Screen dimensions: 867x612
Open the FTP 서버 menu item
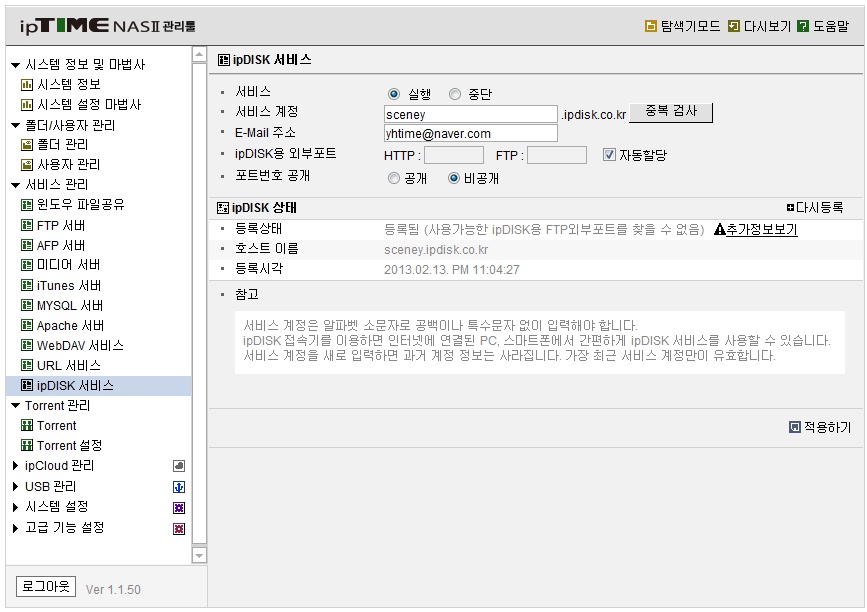[61, 226]
